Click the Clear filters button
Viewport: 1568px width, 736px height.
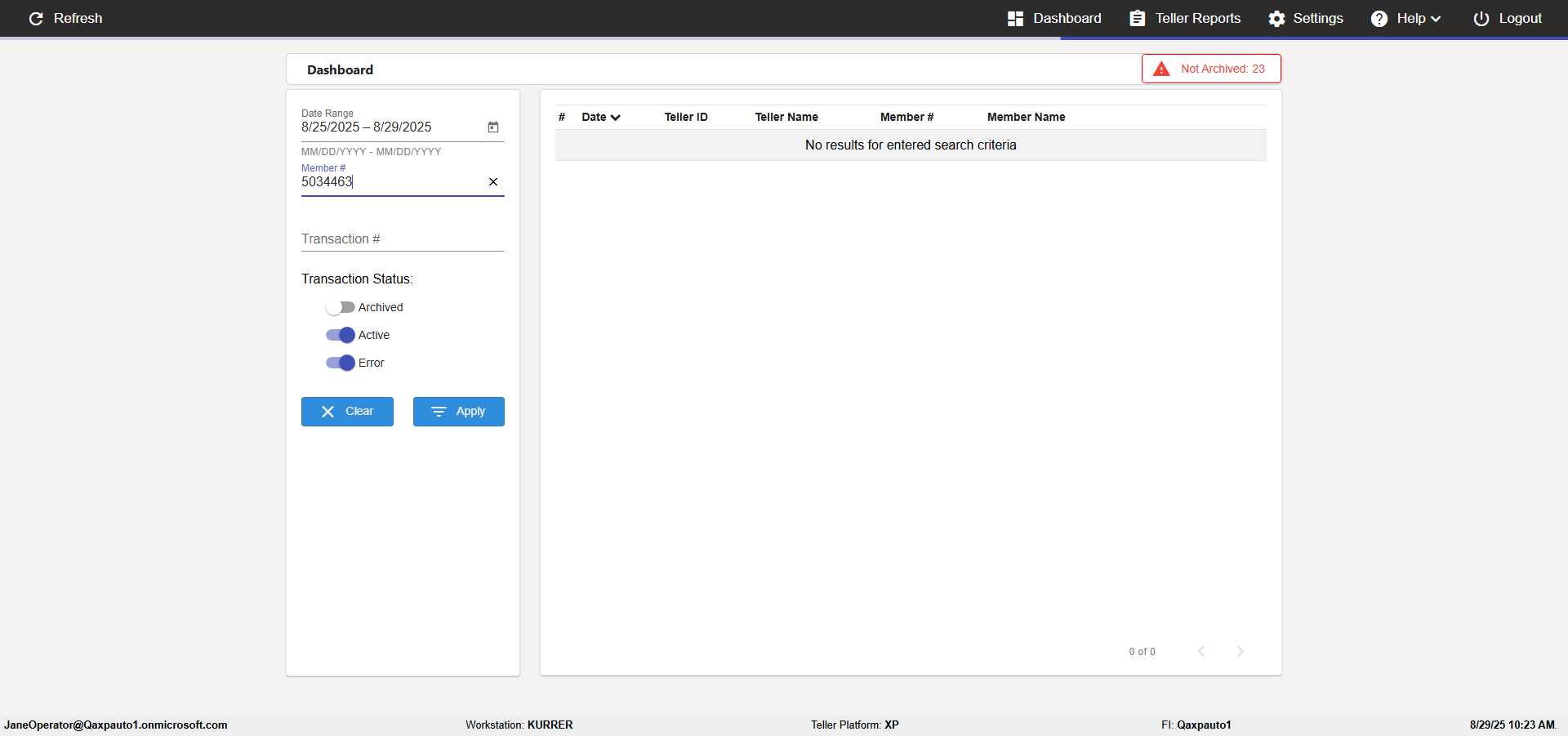(347, 412)
